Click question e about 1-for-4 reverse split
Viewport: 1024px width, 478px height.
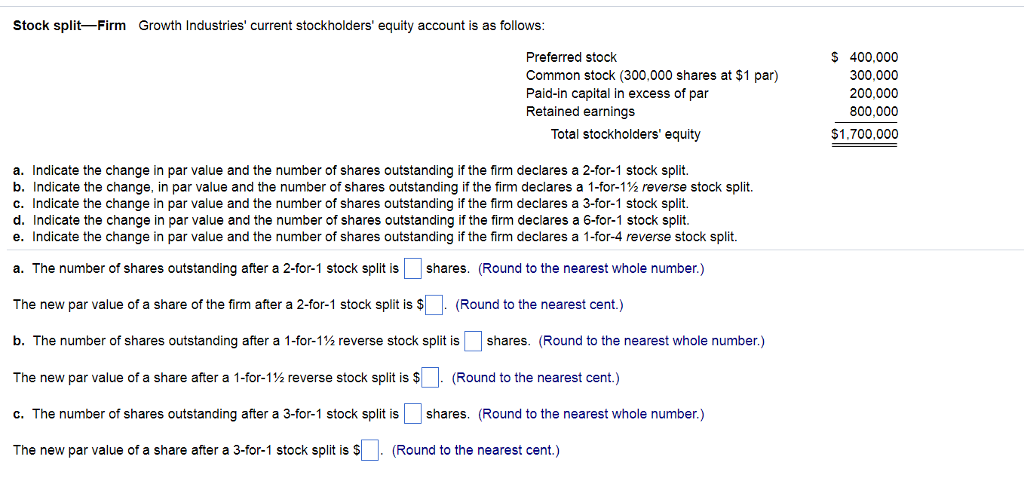376,236
